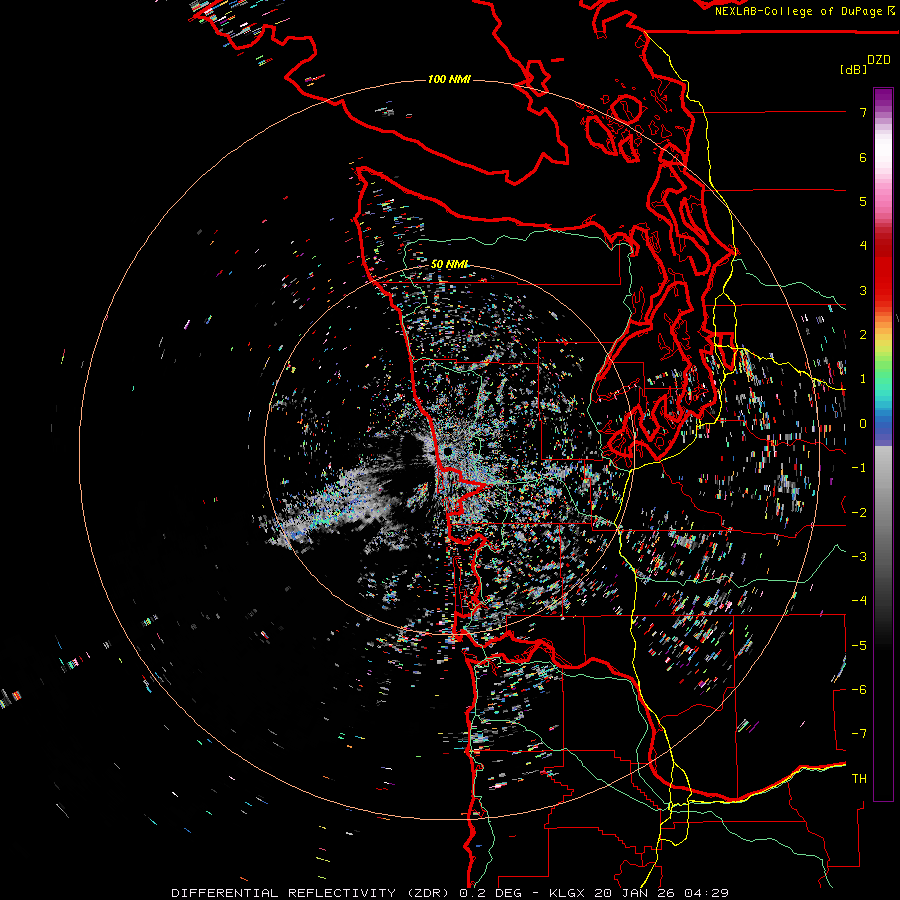Click the -4 value on the color scale
Screen dimensions: 900x900
tap(859, 601)
